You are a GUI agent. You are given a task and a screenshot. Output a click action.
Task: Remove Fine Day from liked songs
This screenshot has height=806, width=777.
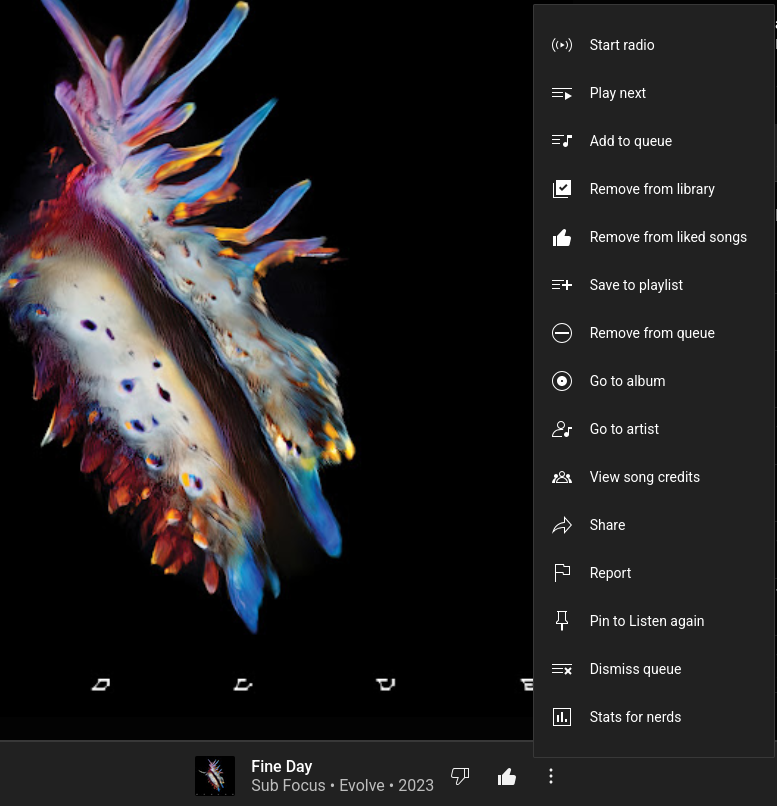[x=667, y=237]
